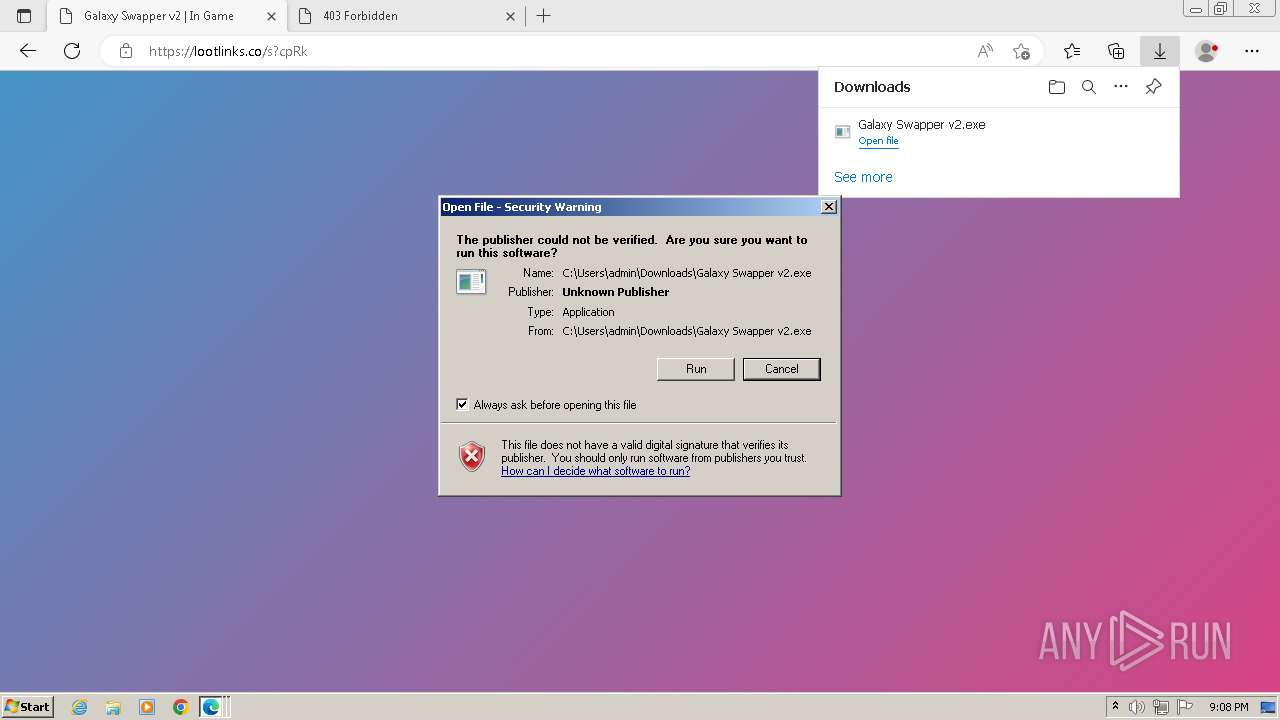Screen dimensions: 1280x720
Task: Click Open file link for download
Action: [x=878, y=141]
